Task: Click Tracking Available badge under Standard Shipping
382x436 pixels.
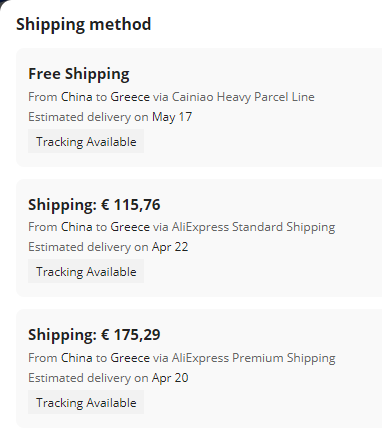Action: (86, 272)
